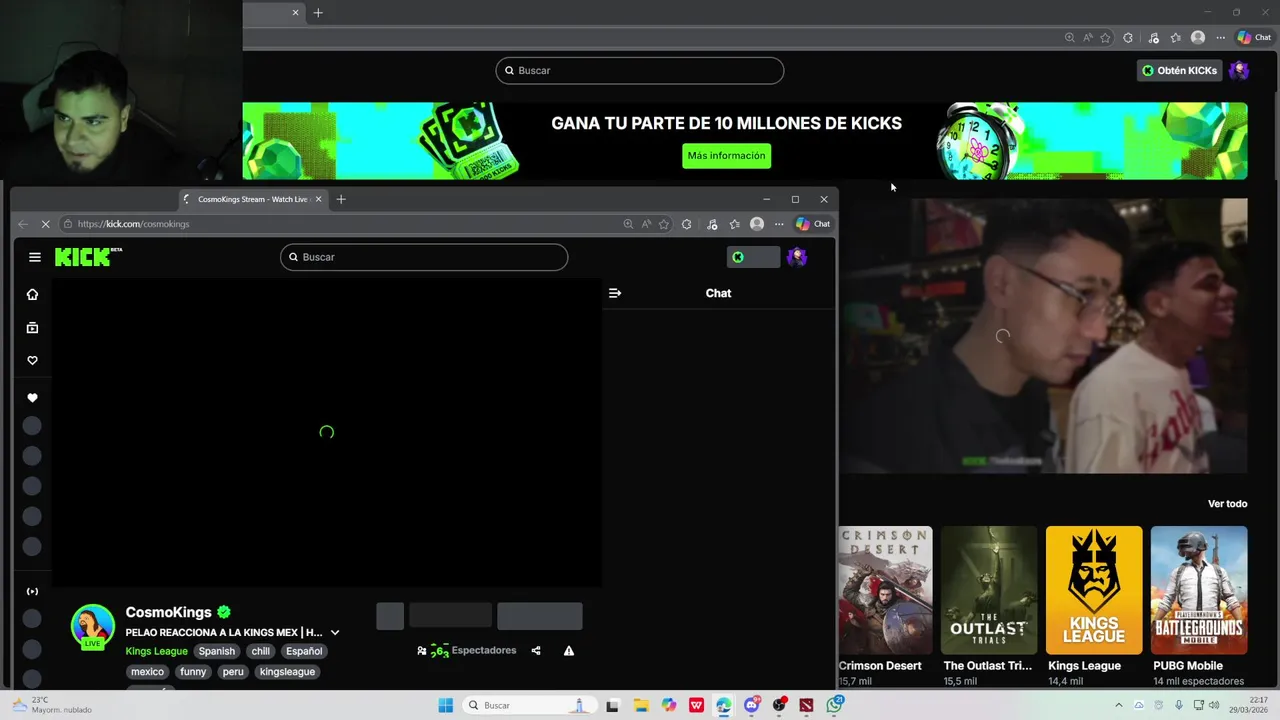Open Crimson Desert category thumbnail

click(885, 590)
